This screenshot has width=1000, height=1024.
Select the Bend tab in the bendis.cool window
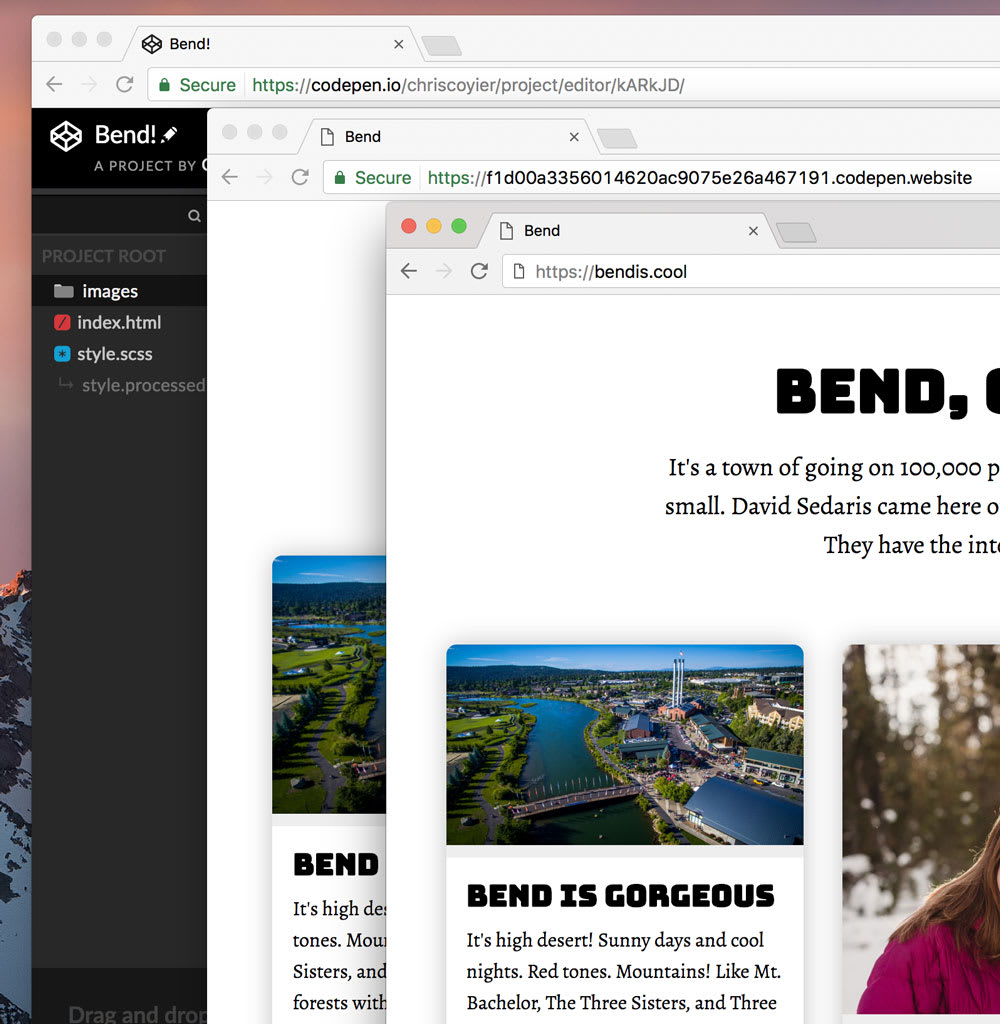pos(540,231)
